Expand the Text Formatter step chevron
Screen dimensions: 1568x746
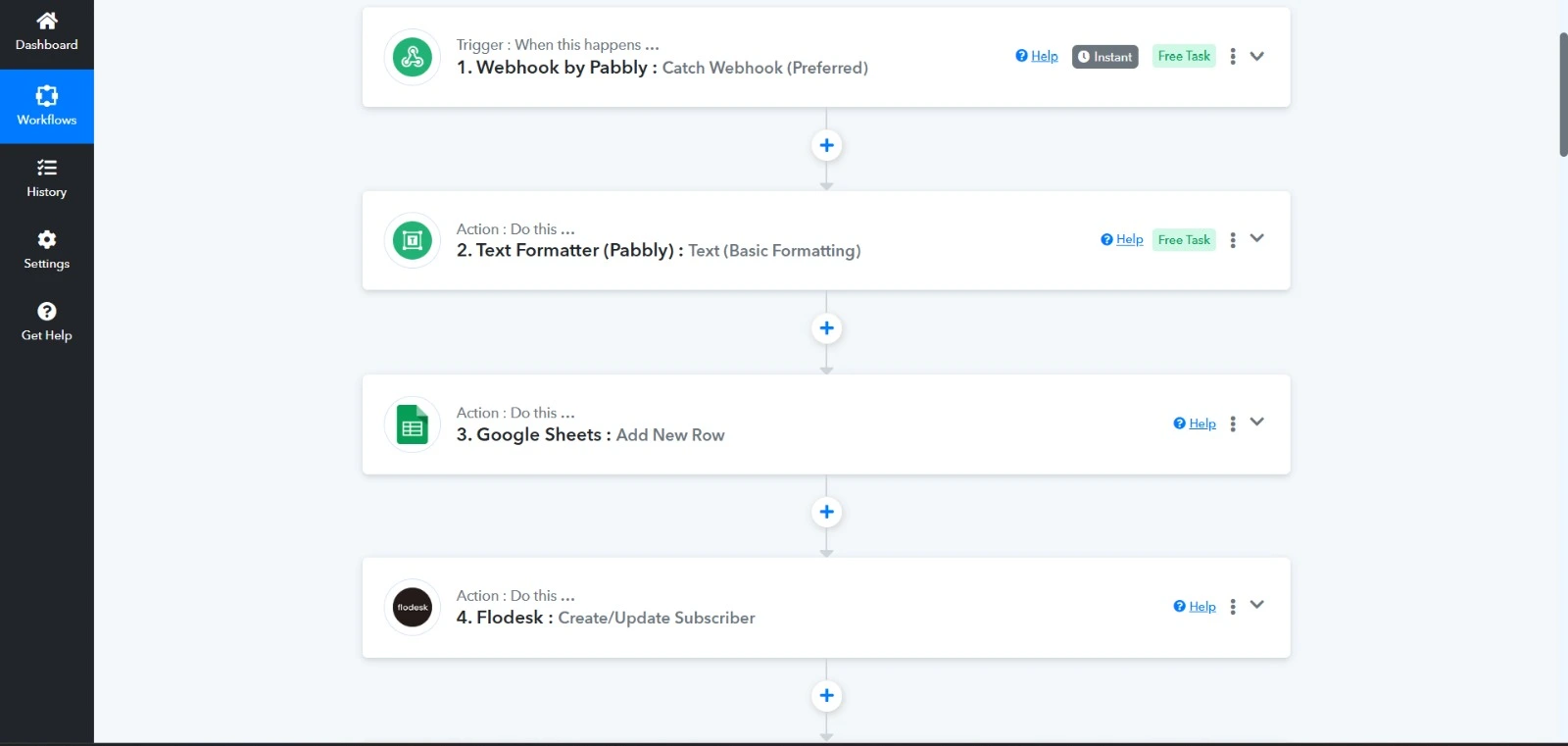coord(1257,238)
